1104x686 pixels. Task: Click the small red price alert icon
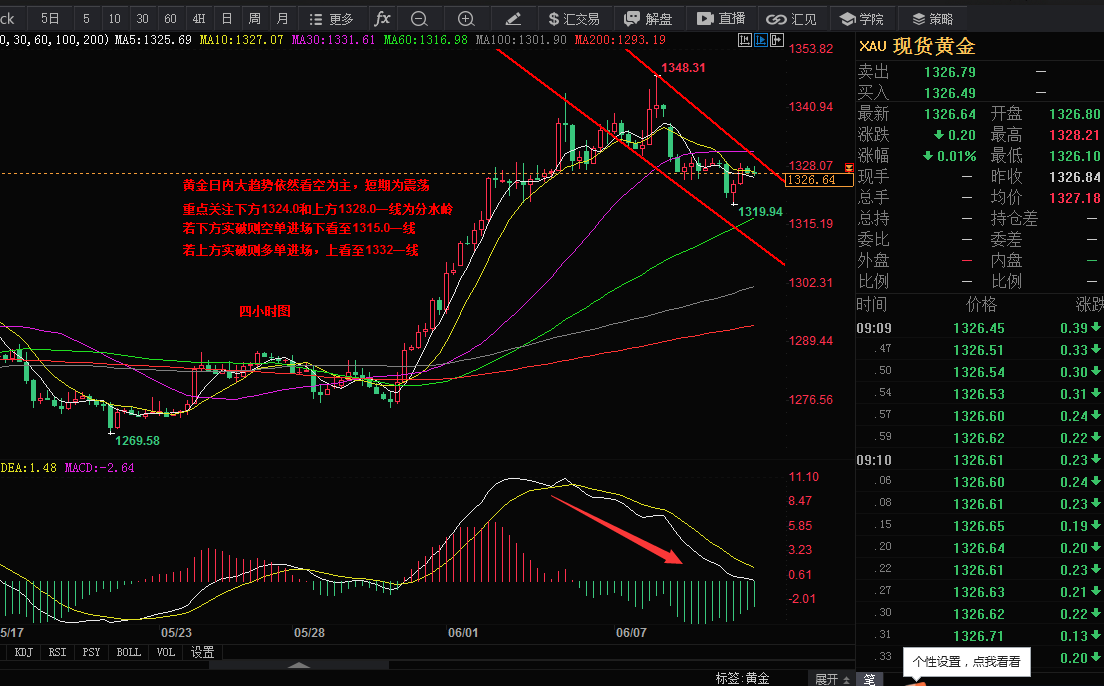(849, 168)
